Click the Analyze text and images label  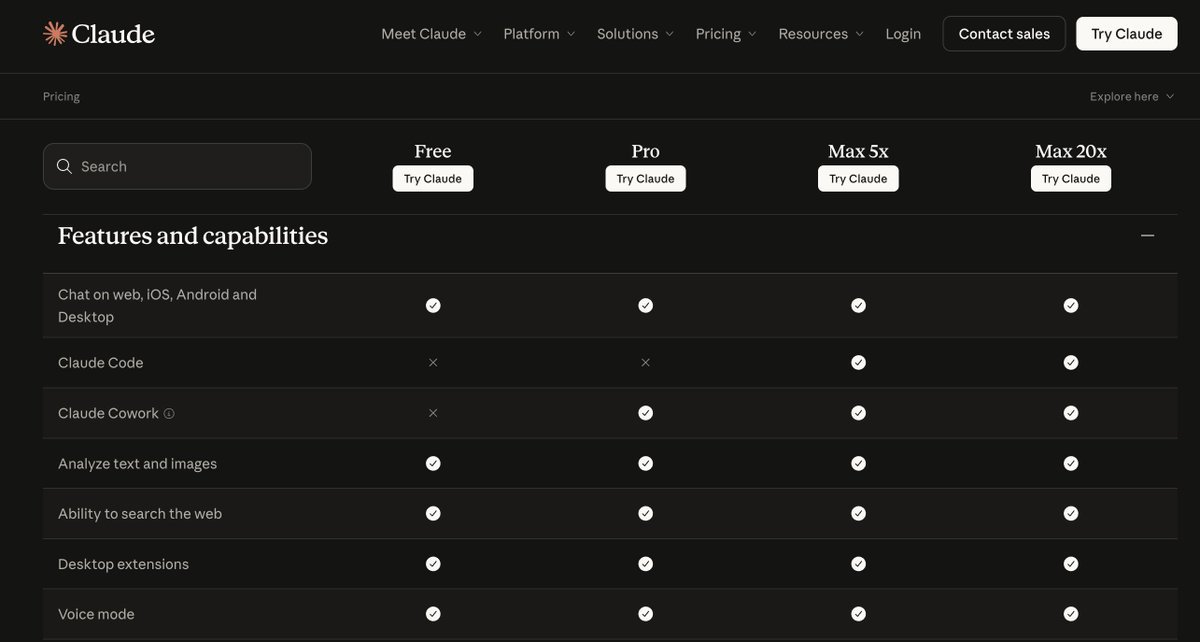click(x=137, y=464)
